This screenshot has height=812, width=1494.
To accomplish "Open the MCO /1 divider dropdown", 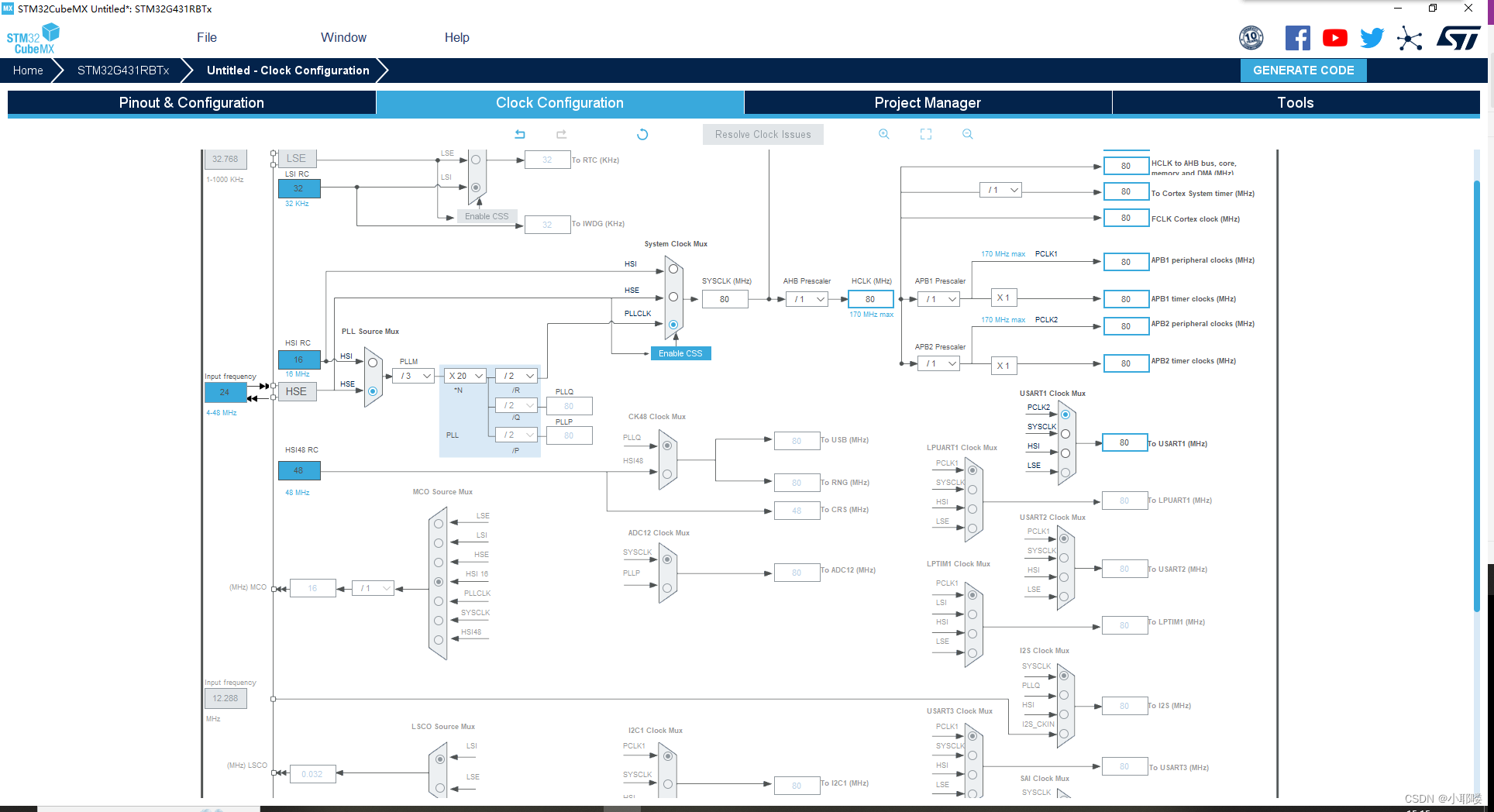I will [x=373, y=588].
